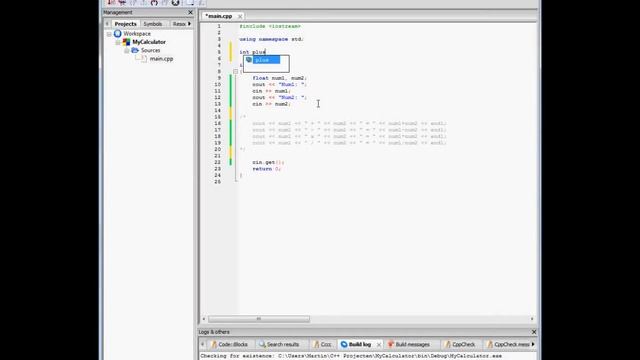Switch to the Build log tab
The width and height of the screenshot is (640, 360).
tap(356, 344)
